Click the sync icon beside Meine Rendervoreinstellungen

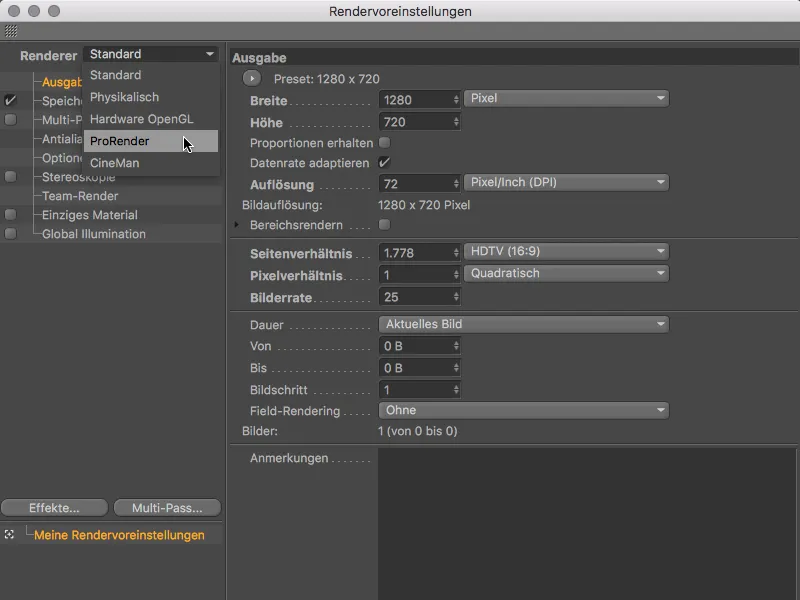coord(11,535)
